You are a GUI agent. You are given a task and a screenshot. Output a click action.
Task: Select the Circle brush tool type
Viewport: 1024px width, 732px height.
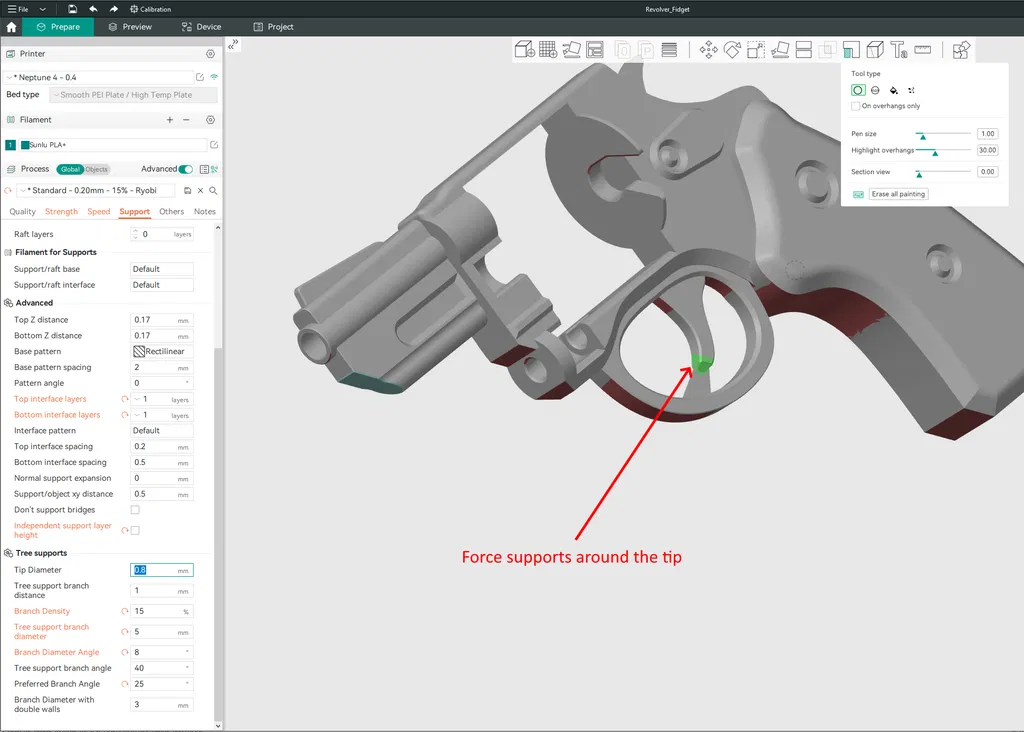[x=858, y=90]
